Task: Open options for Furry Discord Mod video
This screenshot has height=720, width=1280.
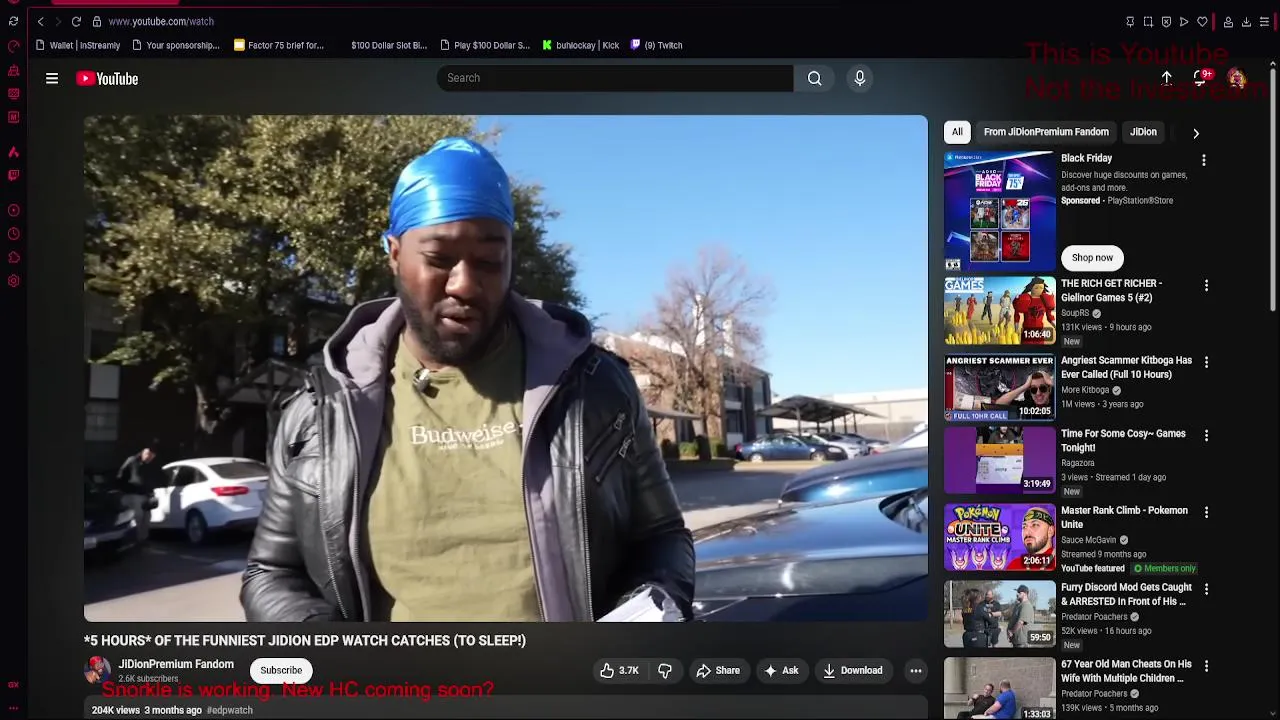Action: click(1206, 589)
